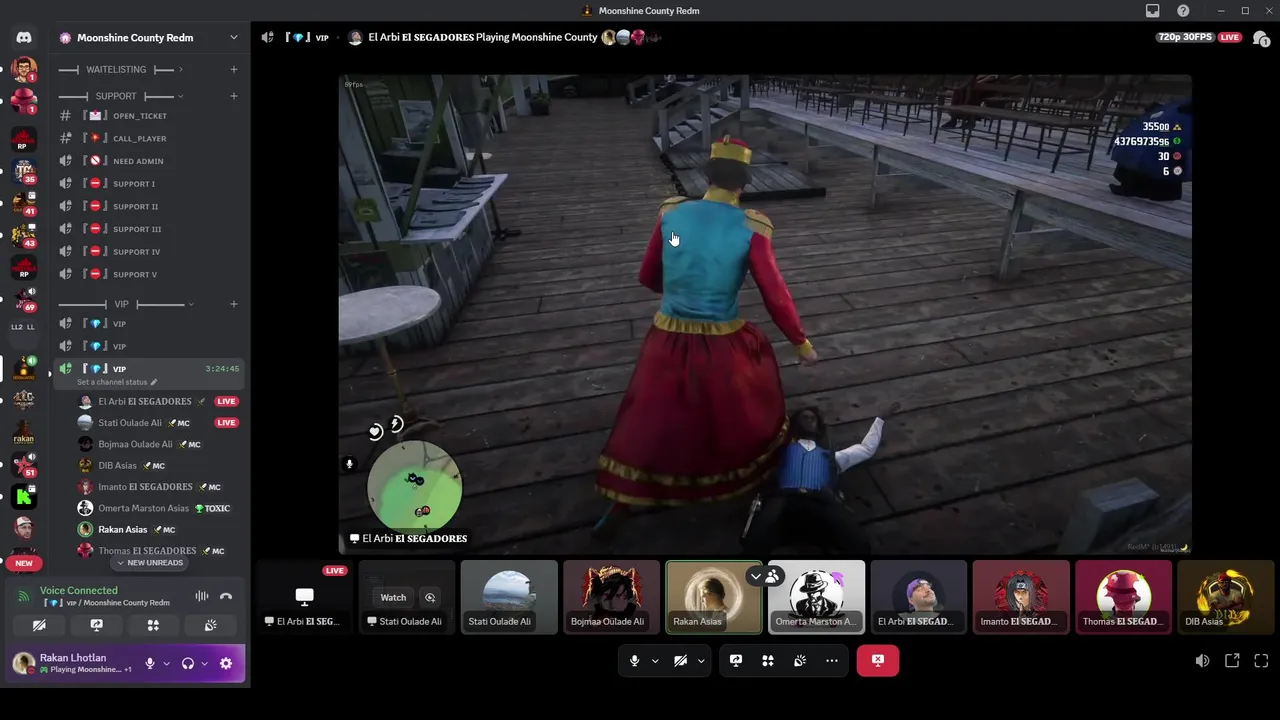1280x720 pixels.
Task: Click Omerta Marston Asias in voice member list
Action: (144, 508)
